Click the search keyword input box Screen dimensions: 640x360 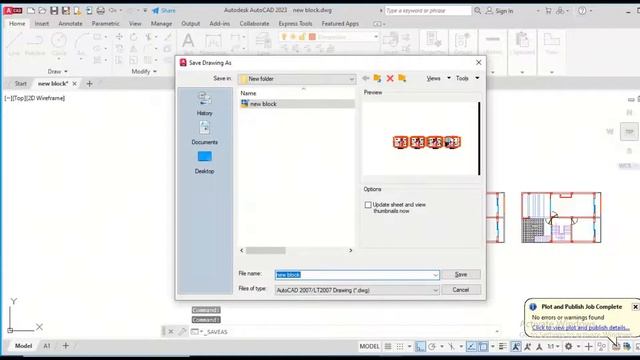click(x=428, y=11)
